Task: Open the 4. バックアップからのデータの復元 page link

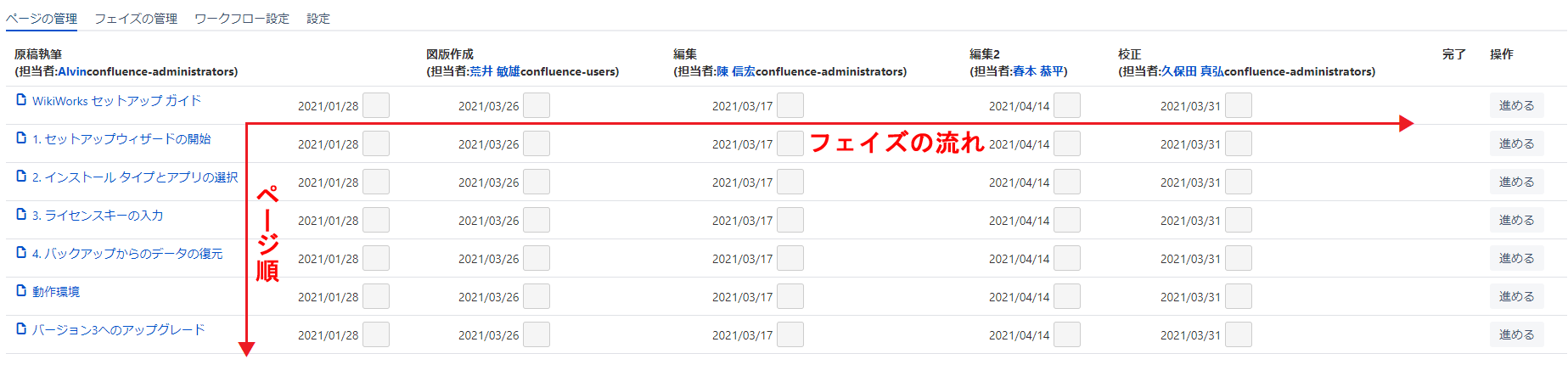Action: 127,254
